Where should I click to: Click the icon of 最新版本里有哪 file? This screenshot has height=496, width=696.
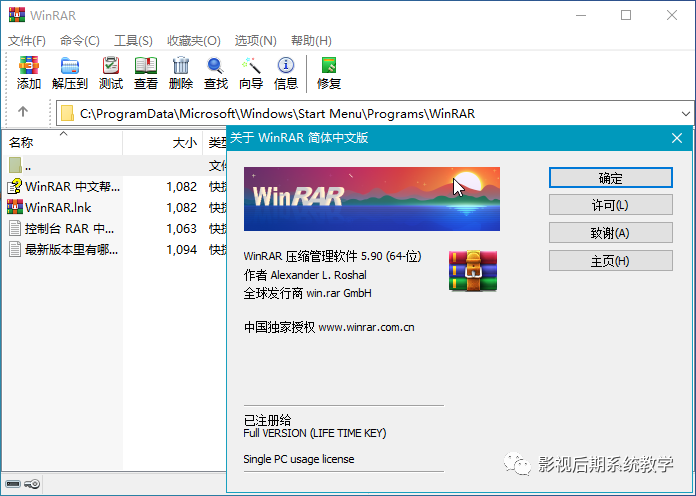click(x=15, y=249)
